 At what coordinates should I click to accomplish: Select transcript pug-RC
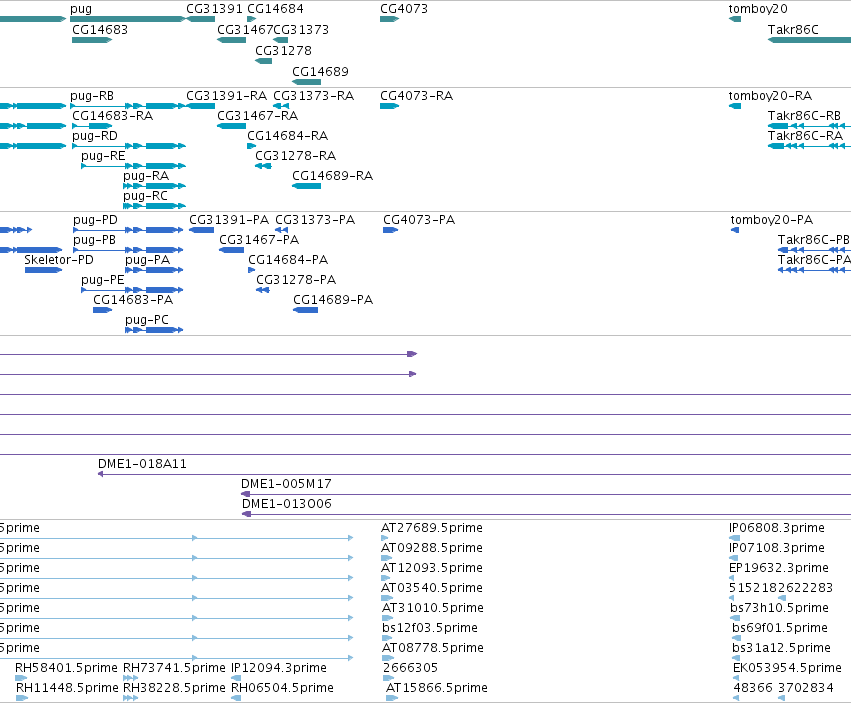[x=145, y=196]
